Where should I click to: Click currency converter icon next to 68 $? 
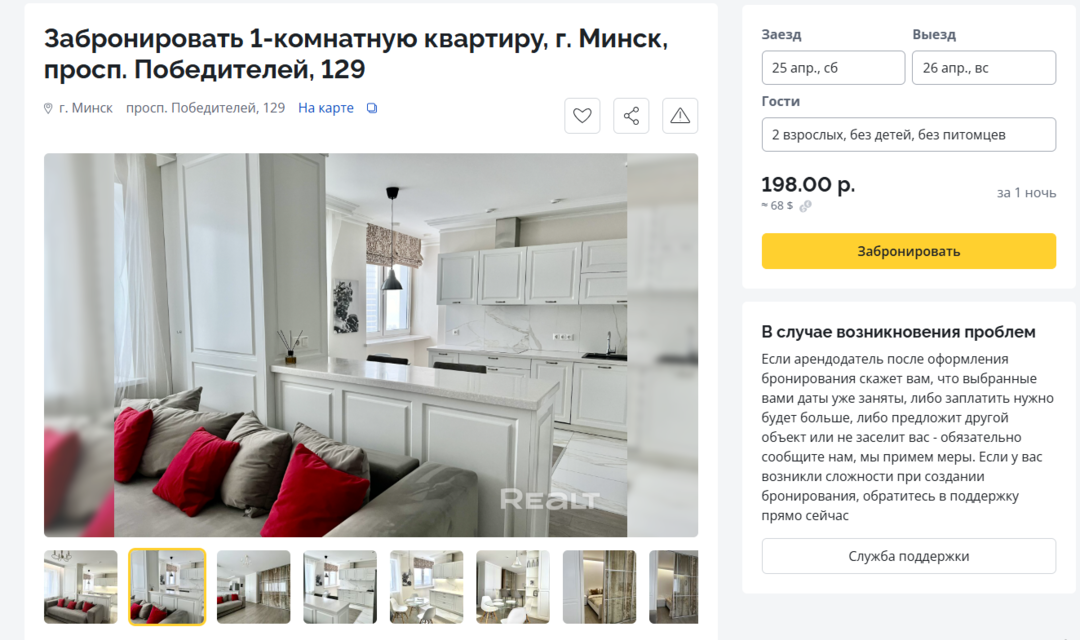[x=805, y=206]
